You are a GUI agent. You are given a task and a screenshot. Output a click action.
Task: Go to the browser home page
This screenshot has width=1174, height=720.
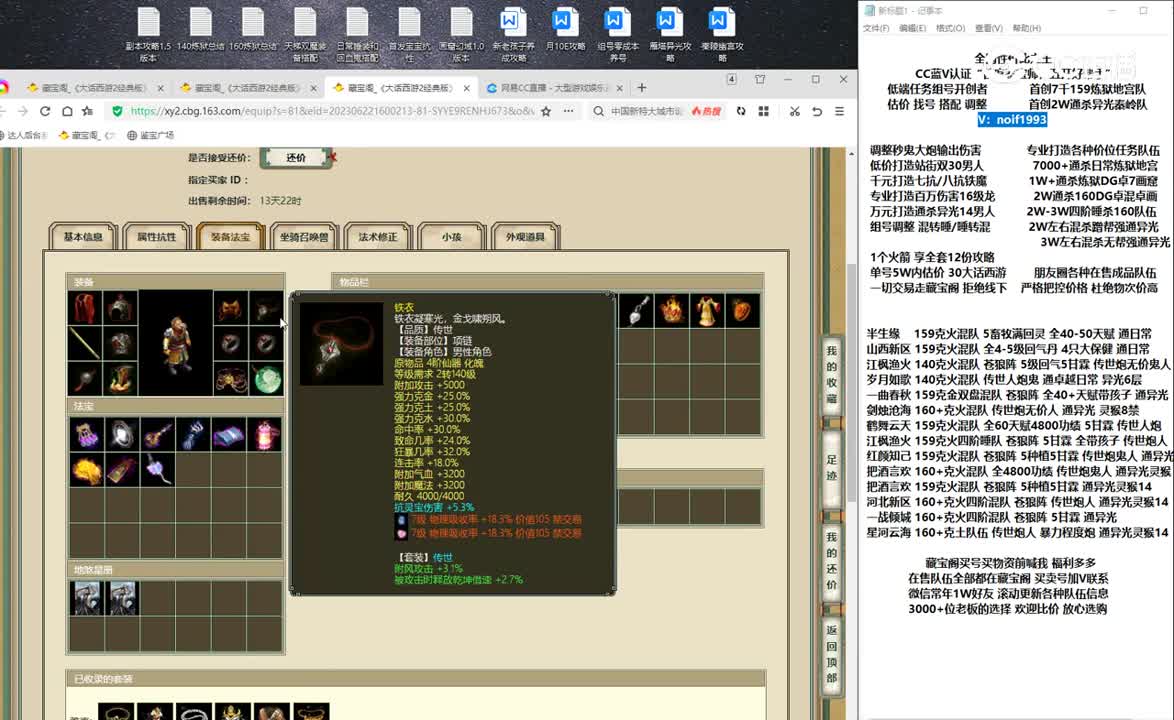coord(67,111)
